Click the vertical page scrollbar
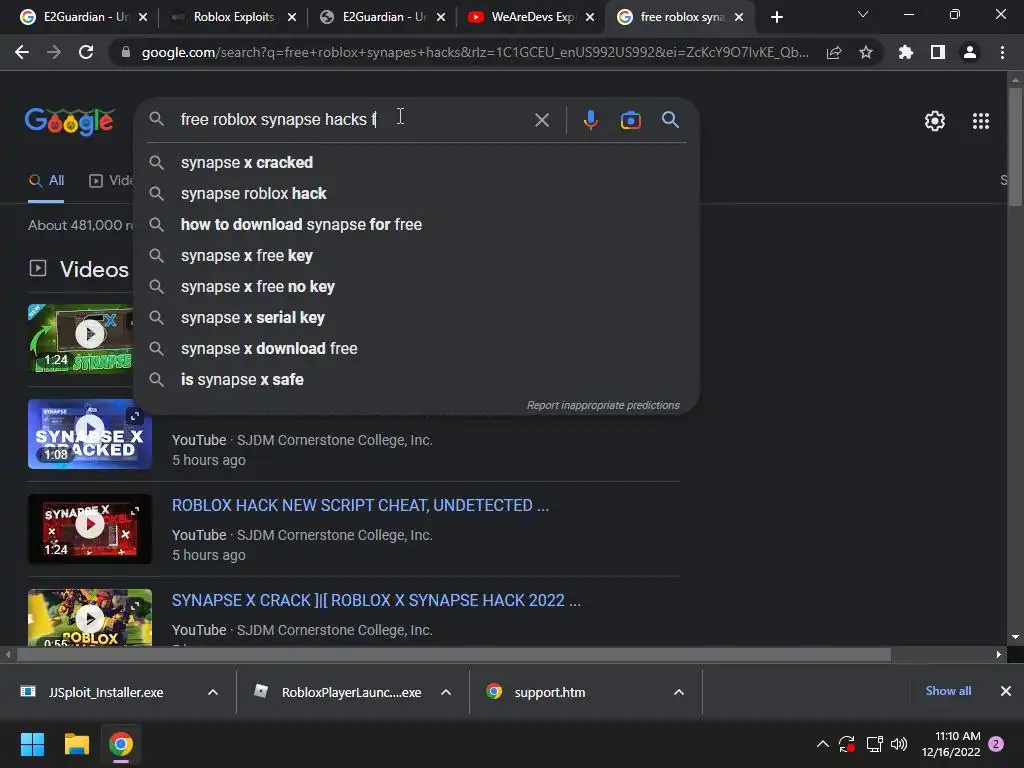The height and width of the screenshot is (768, 1024). 1015,147
